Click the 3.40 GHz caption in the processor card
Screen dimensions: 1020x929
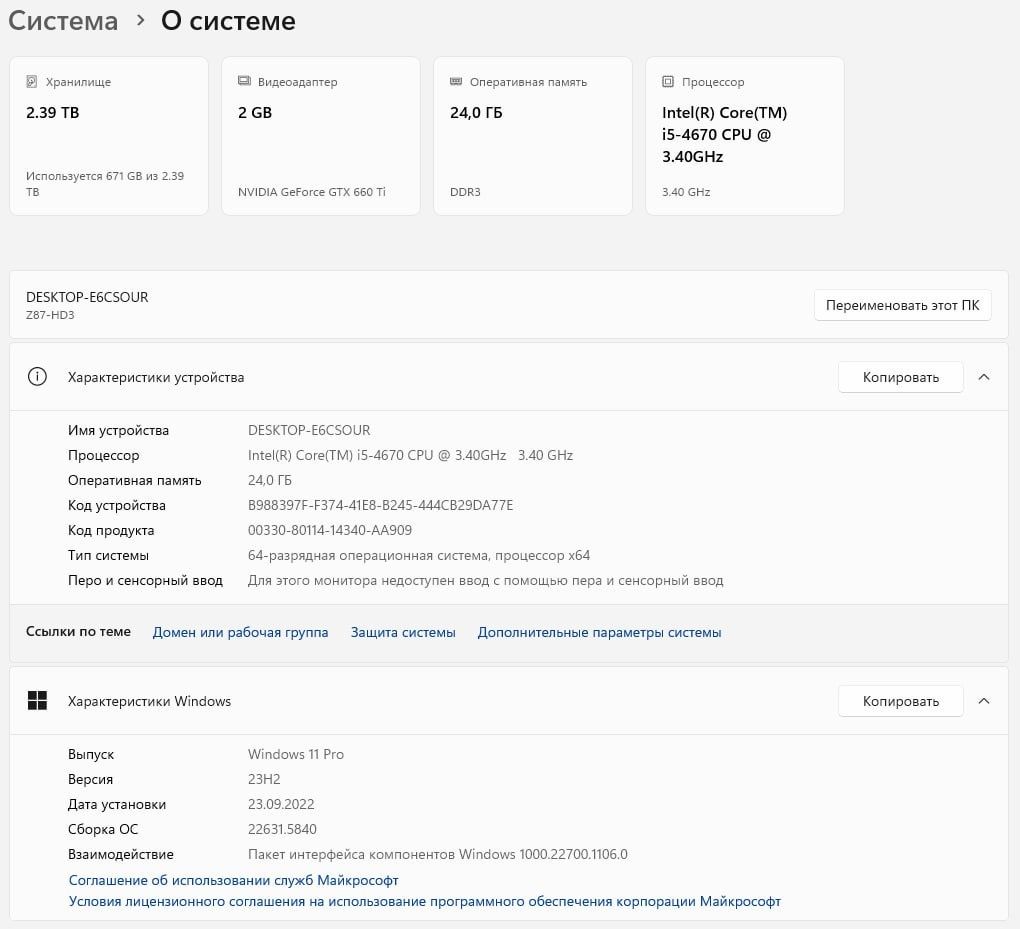click(686, 192)
